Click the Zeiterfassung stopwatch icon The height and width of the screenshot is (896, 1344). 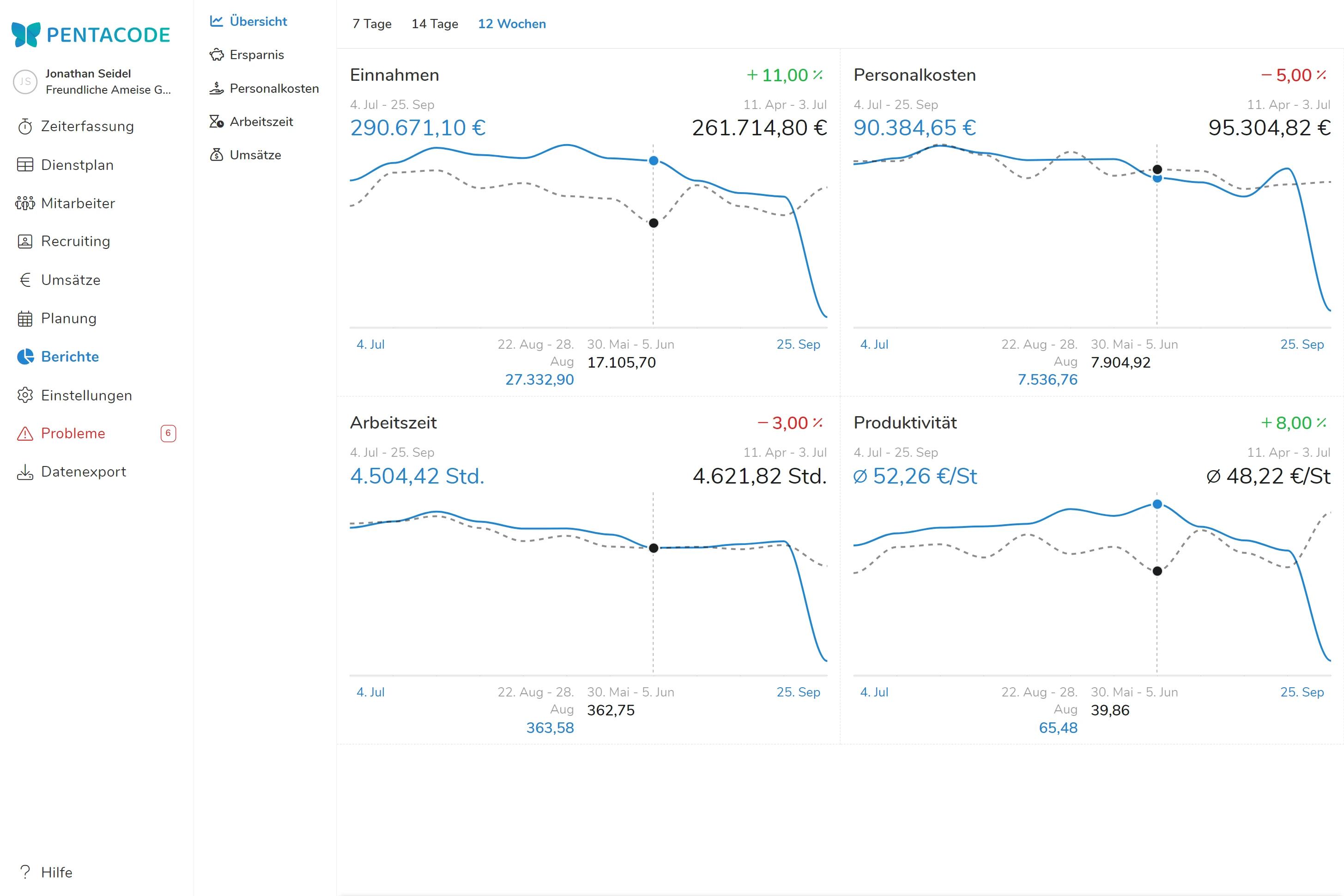pos(25,126)
